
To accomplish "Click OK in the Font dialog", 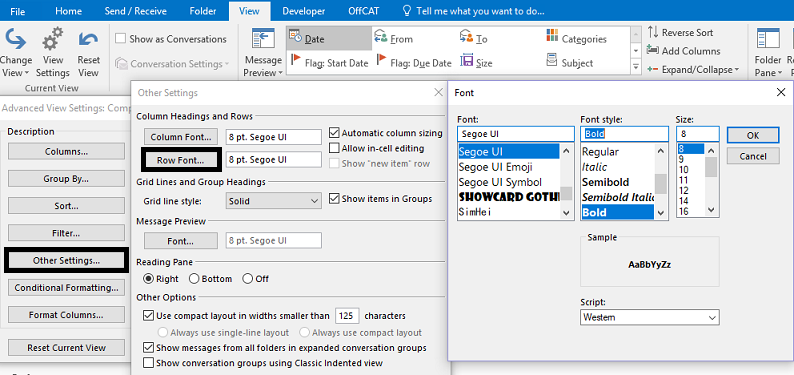I will [x=753, y=135].
